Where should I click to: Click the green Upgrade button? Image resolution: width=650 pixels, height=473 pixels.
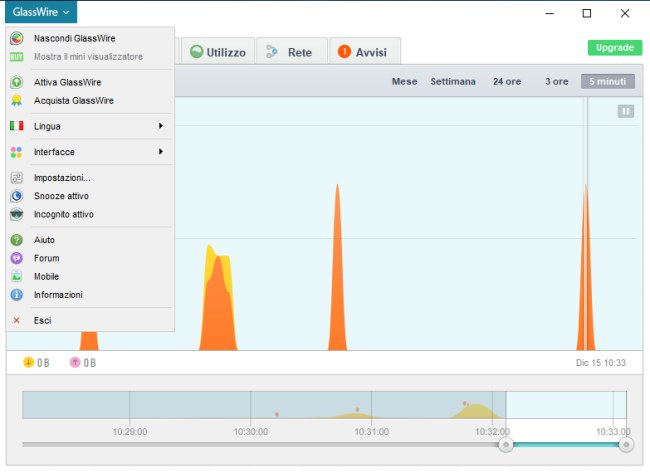click(x=615, y=48)
